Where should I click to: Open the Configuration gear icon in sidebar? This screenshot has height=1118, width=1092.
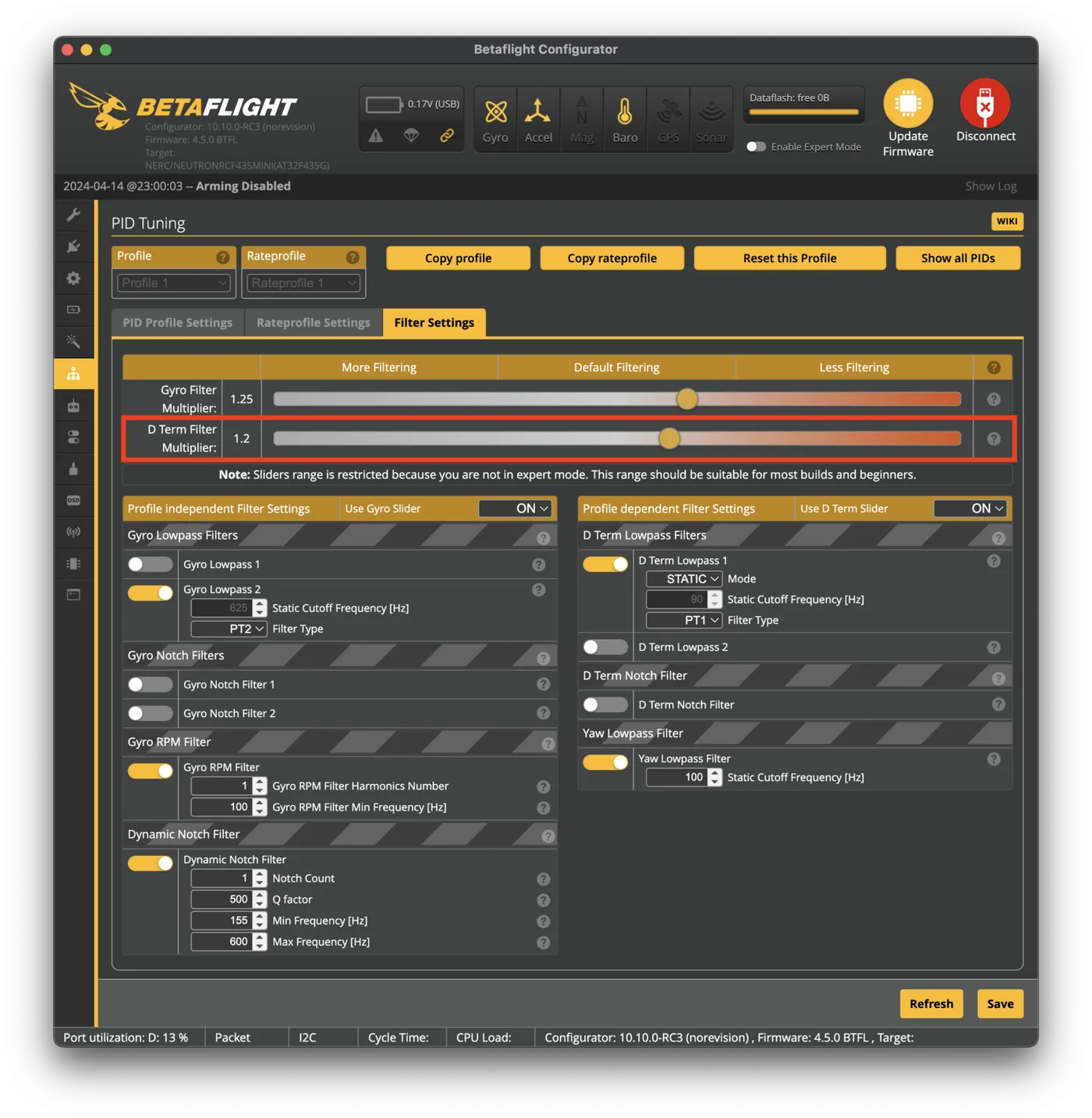(x=73, y=279)
